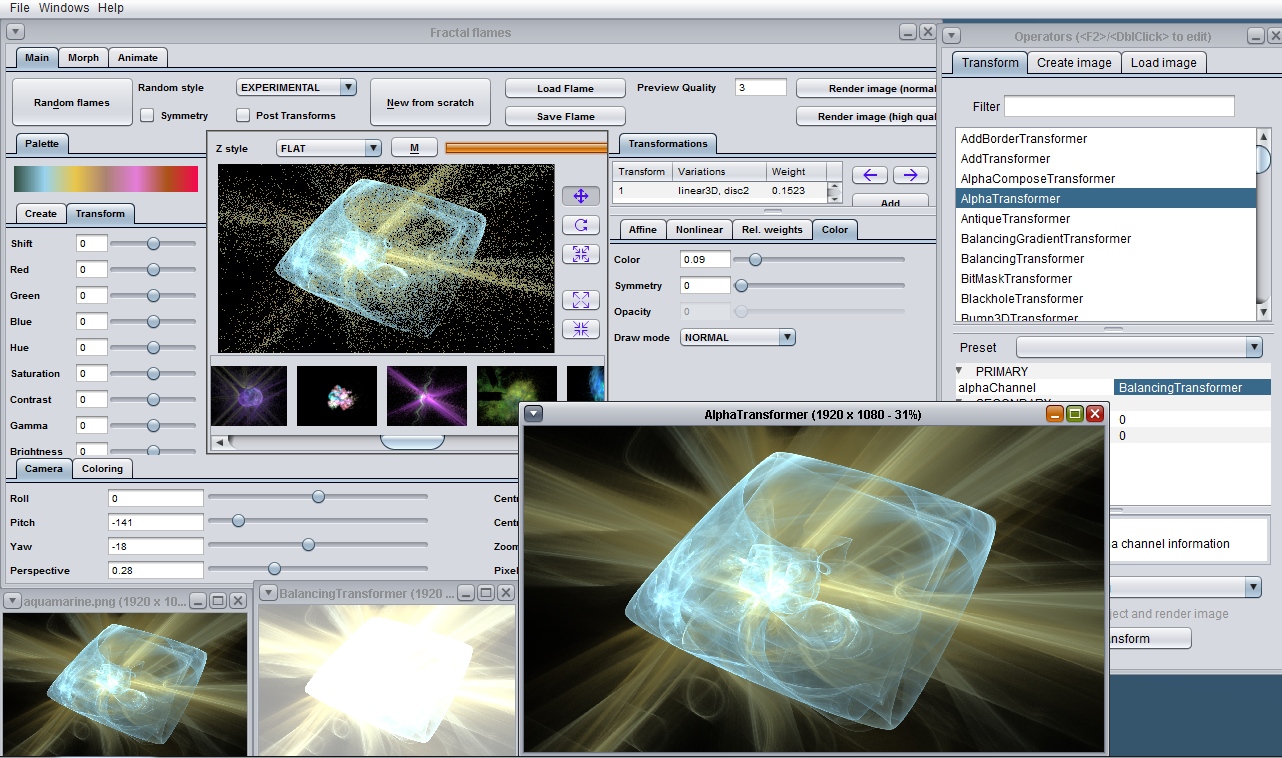The width and height of the screenshot is (1282, 758).
Task: Click the scale triangle icon below rotate
Action: [581, 254]
